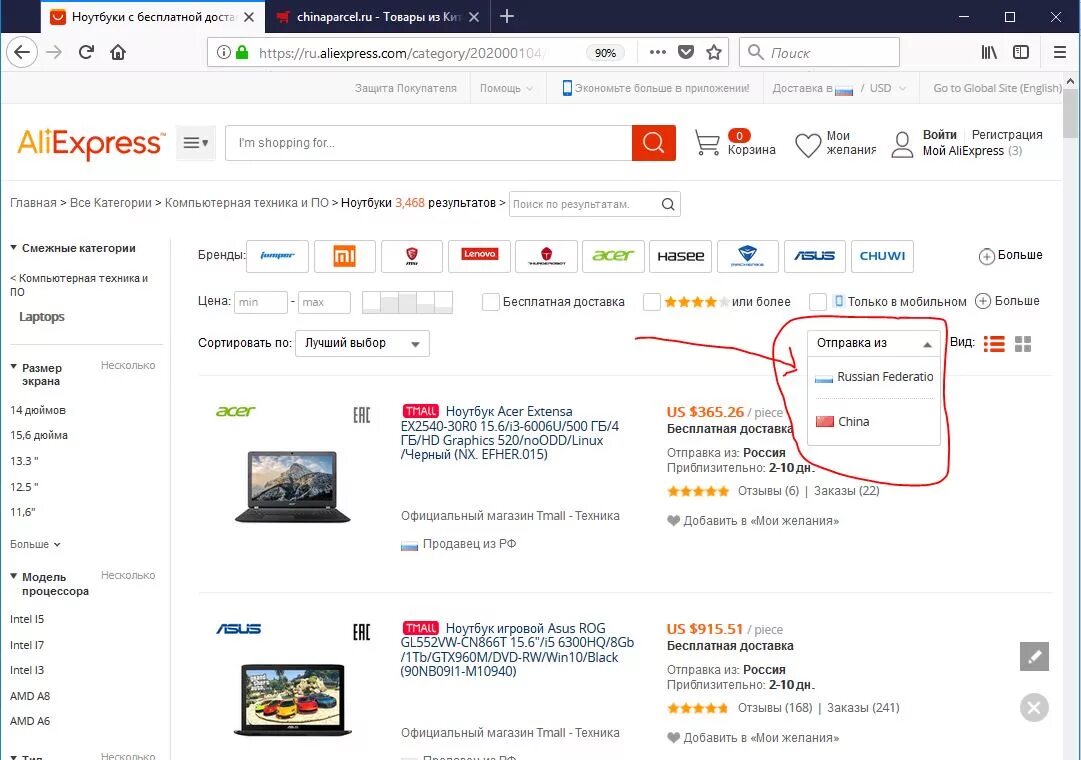Open Acer Extensa laptop thumbnail
The height and width of the screenshot is (760, 1081).
(x=293, y=487)
